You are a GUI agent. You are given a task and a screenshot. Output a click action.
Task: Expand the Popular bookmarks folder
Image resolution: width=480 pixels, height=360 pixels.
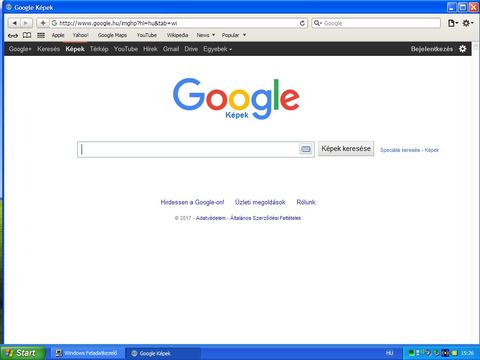[234, 35]
